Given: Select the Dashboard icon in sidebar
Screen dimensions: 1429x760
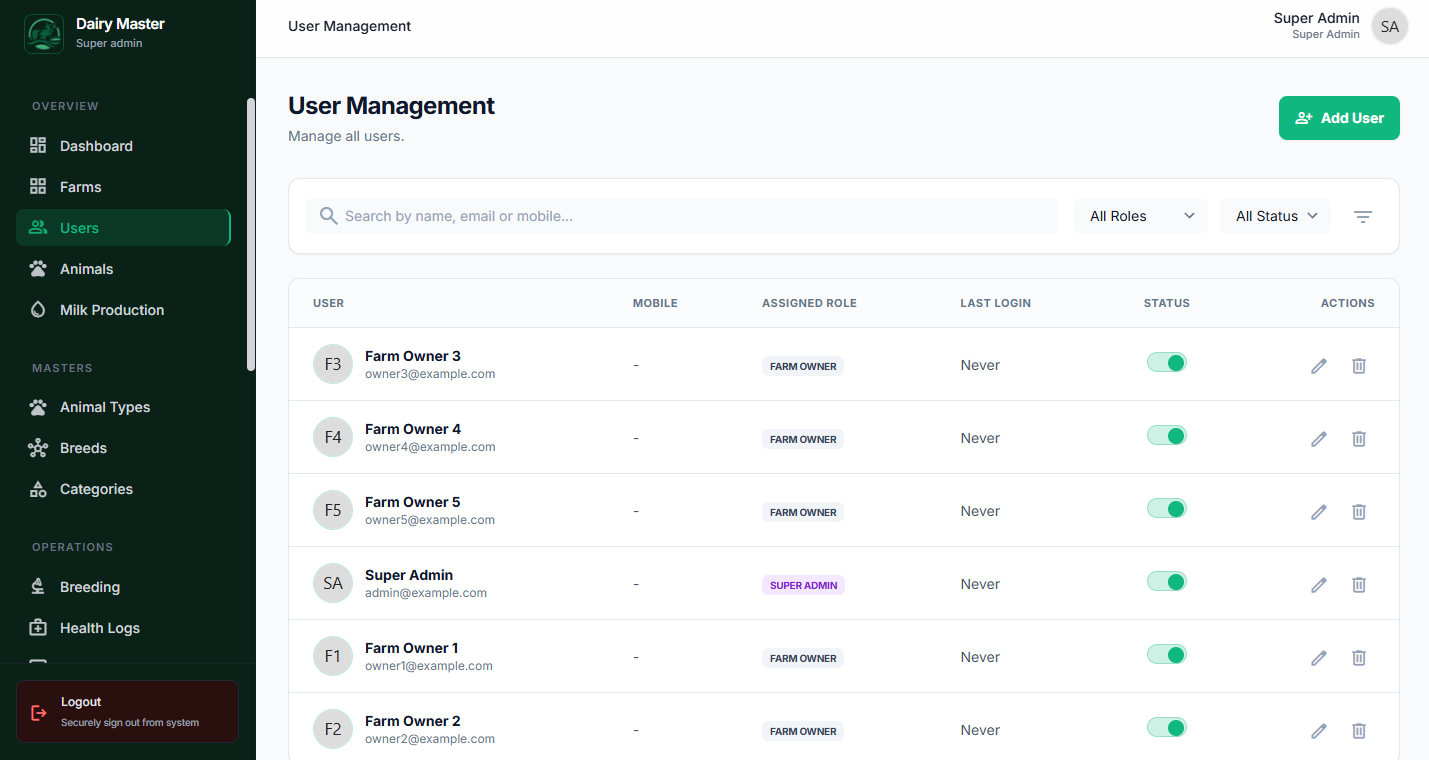Looking at the screenshot, I should tap(38, 145).
